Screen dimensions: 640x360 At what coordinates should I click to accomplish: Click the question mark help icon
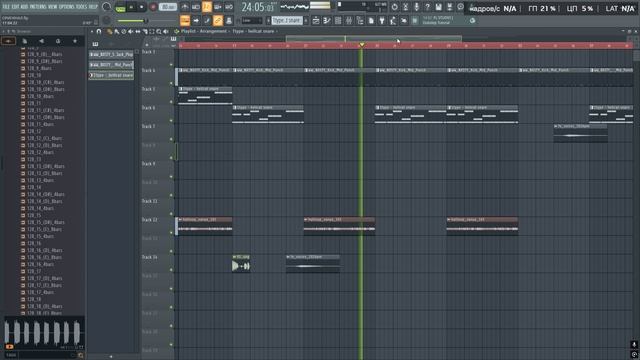coord(427,7)
